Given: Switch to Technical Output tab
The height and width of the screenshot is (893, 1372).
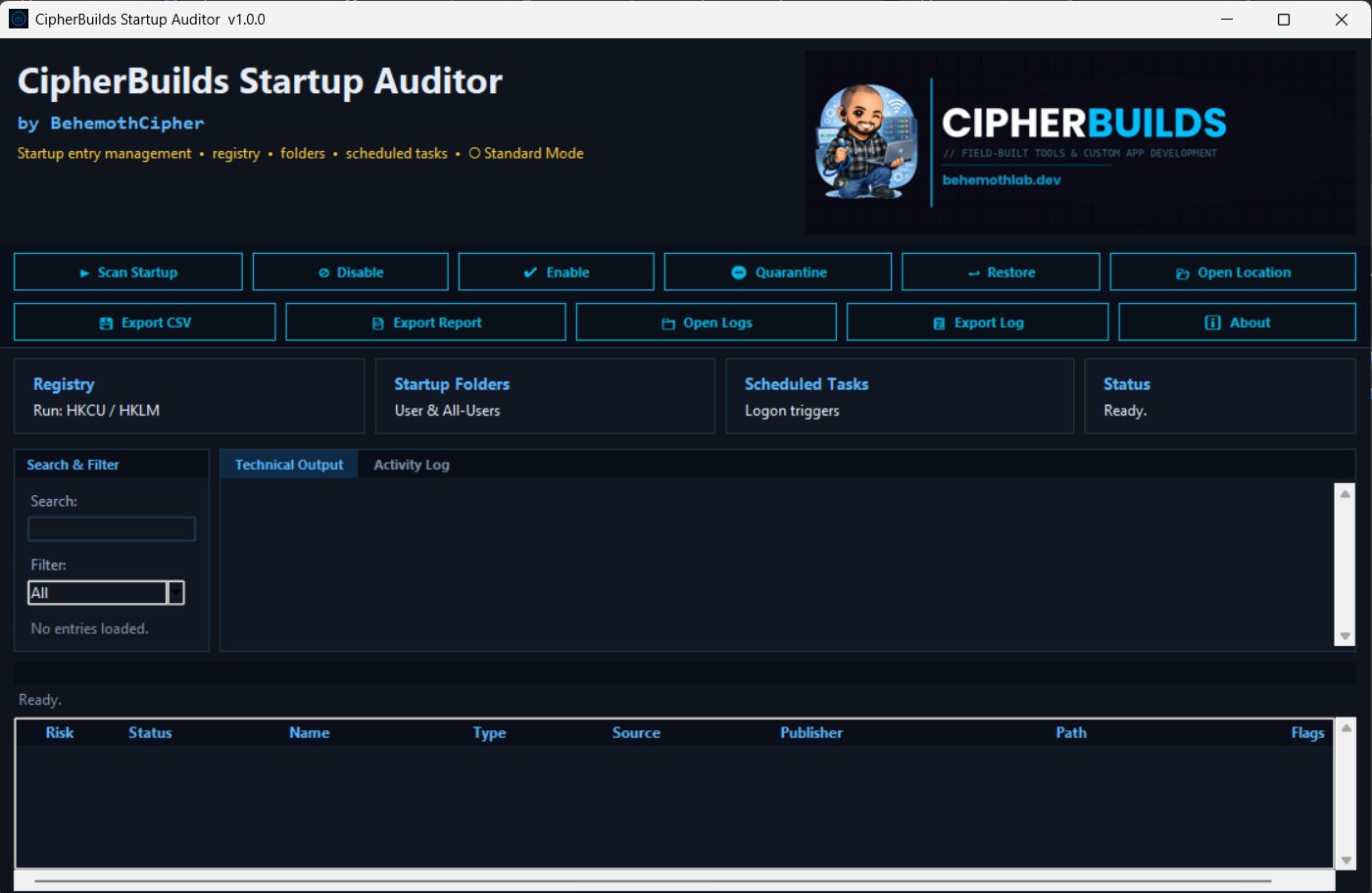Looking at the screenshot, I should click(289, 465).
